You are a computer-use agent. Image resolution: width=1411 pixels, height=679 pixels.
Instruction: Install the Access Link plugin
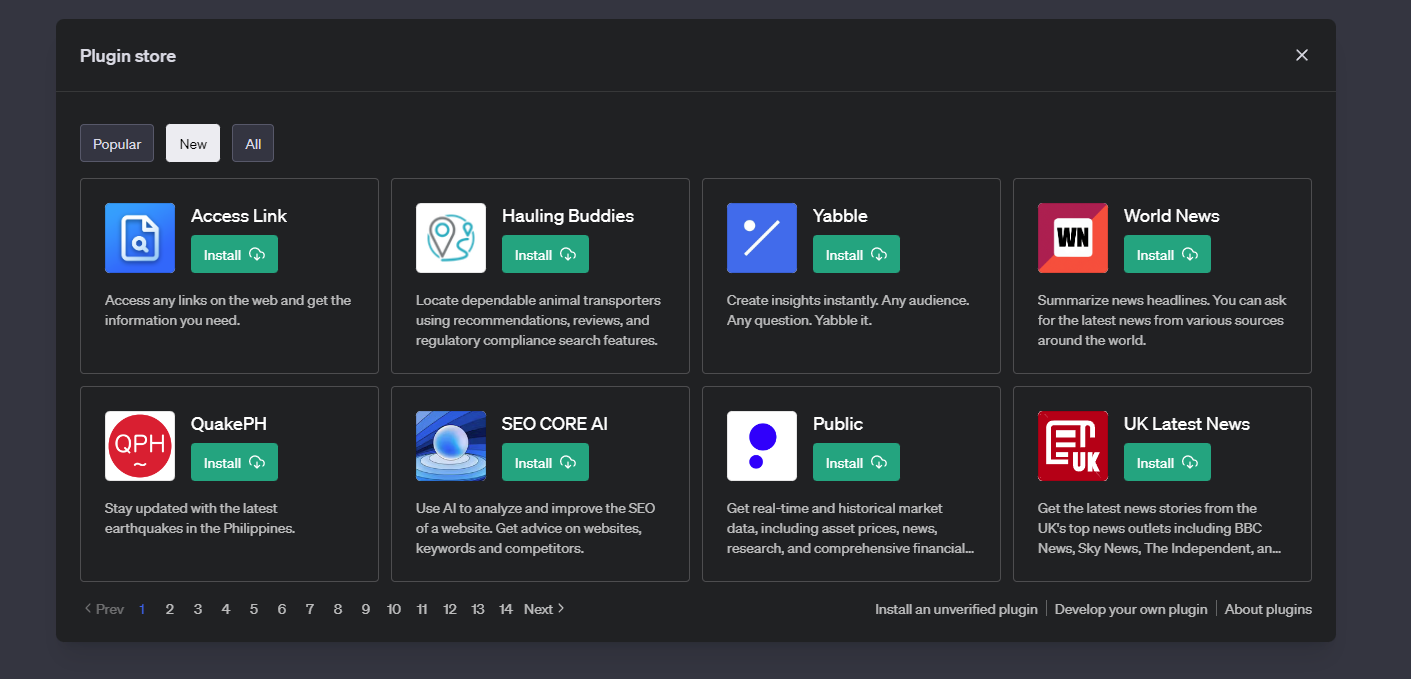[234, 254]
